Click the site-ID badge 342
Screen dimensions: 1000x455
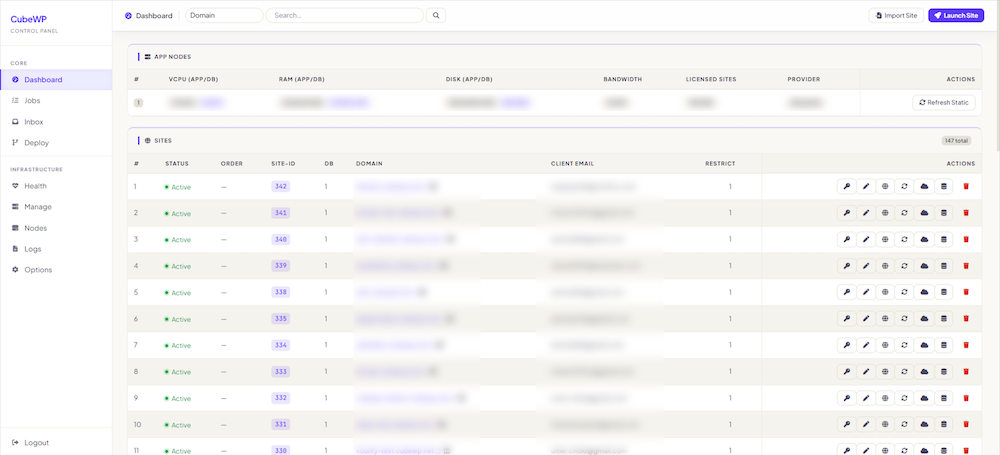281,186
